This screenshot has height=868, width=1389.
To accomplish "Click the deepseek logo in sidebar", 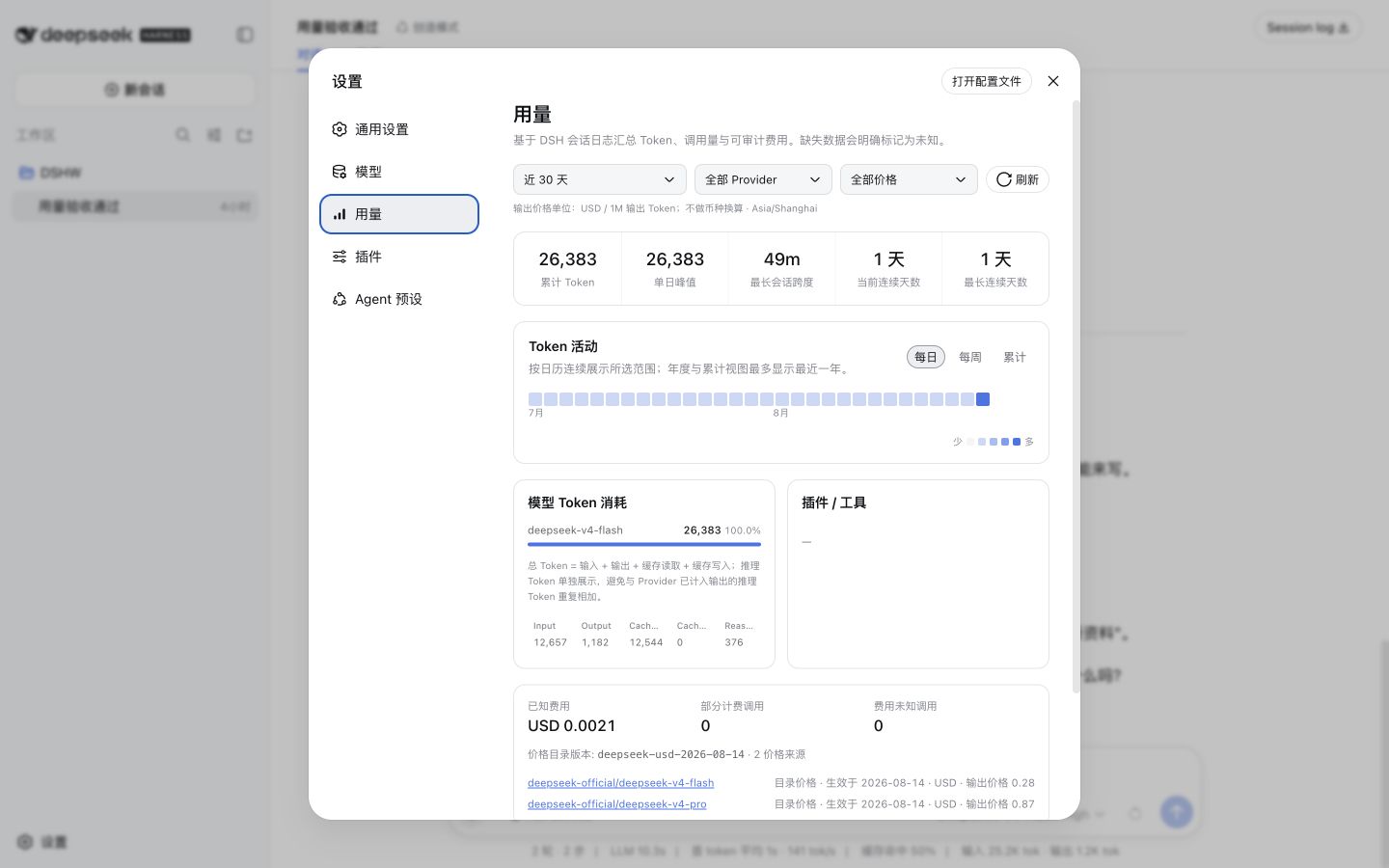I will click(x=102, y=35).
